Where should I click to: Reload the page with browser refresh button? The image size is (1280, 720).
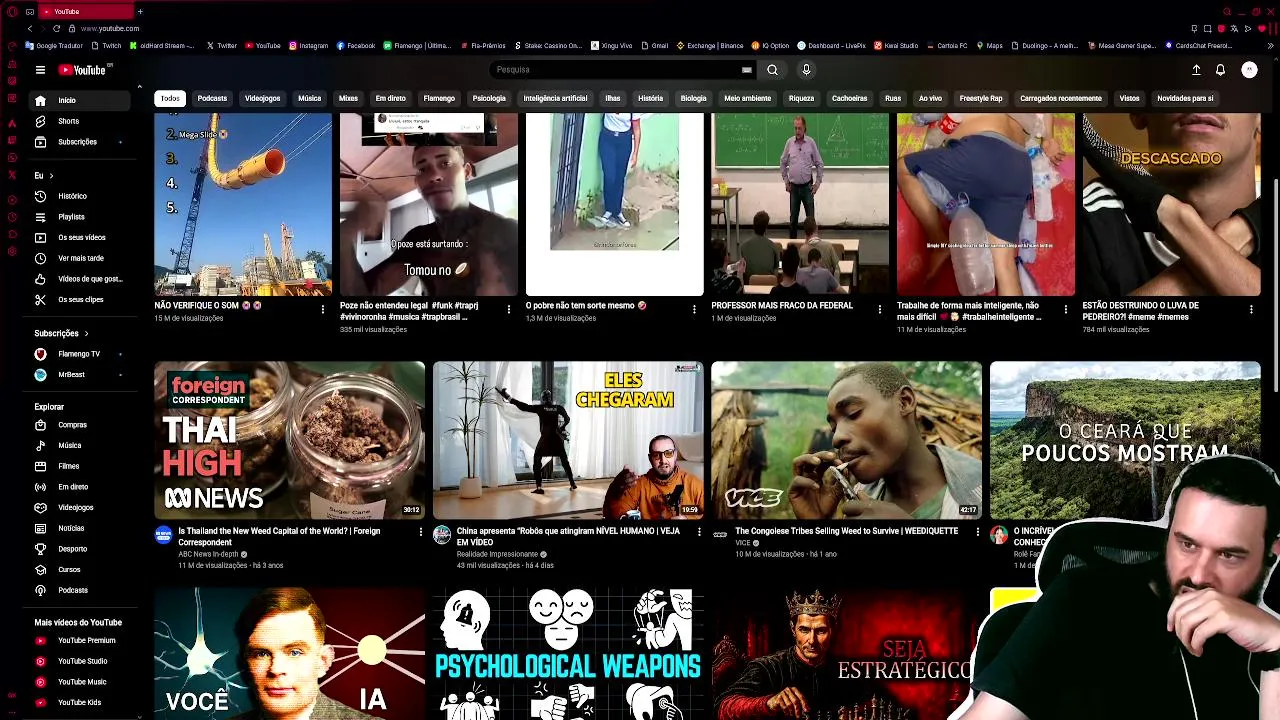click(56, 28)
